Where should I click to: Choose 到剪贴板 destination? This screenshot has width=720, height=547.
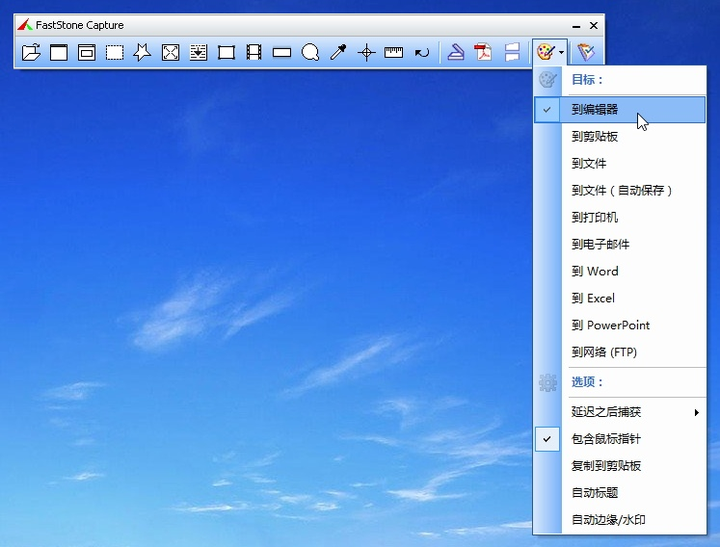(619, 136)
